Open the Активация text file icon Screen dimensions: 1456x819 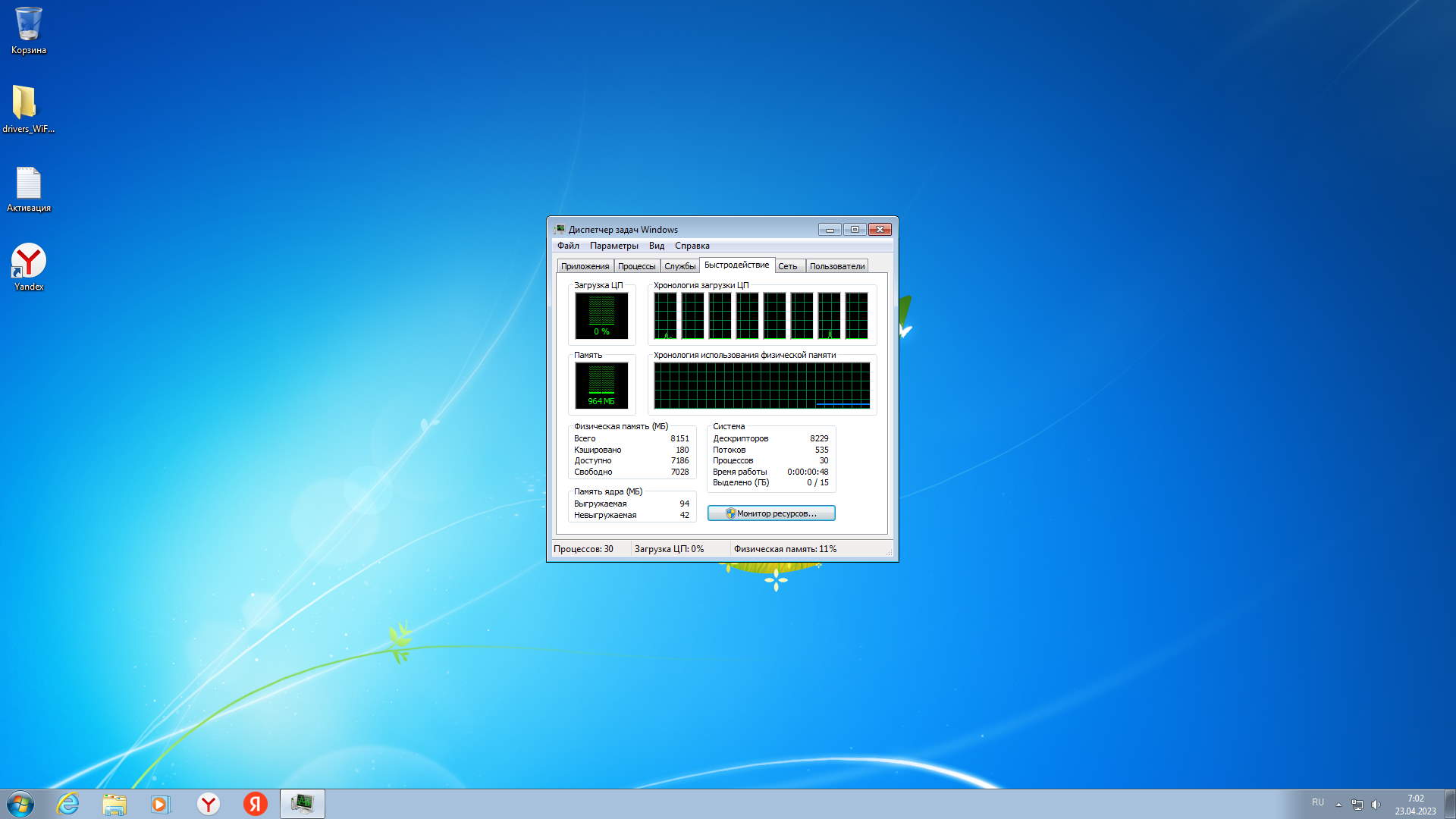coord(29,187)
